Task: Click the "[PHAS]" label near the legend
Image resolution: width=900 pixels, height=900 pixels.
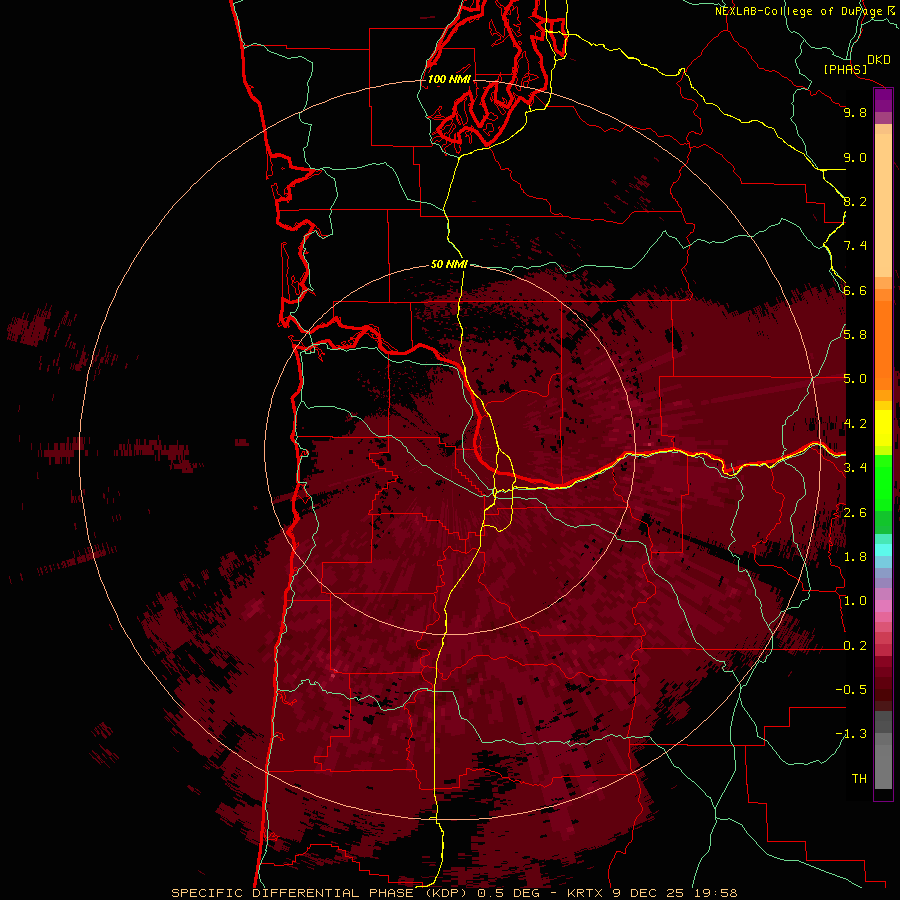Action: [x=845, y=70]
